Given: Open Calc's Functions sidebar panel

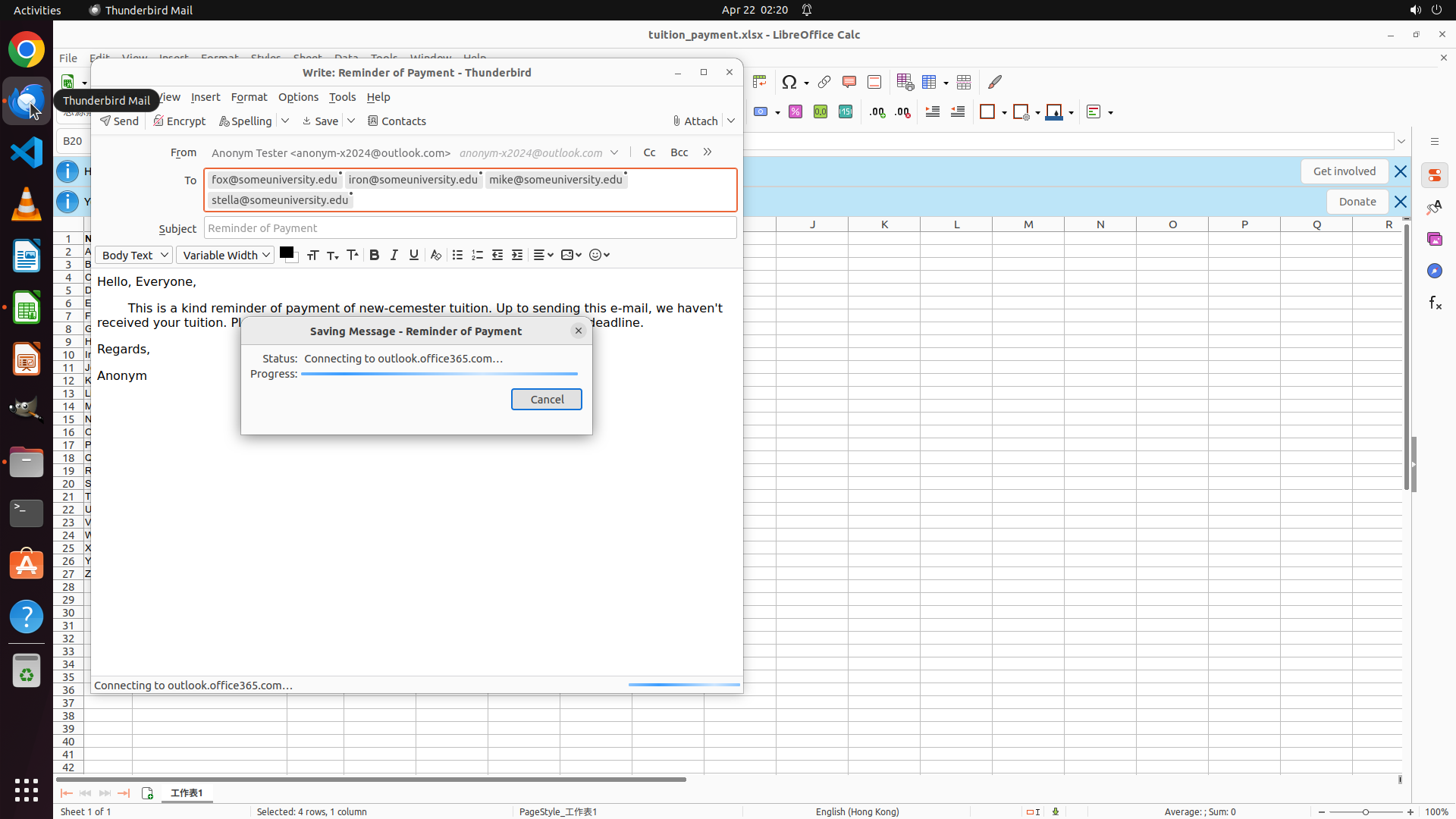Looking at the screenshot, I should [1435, 303].
